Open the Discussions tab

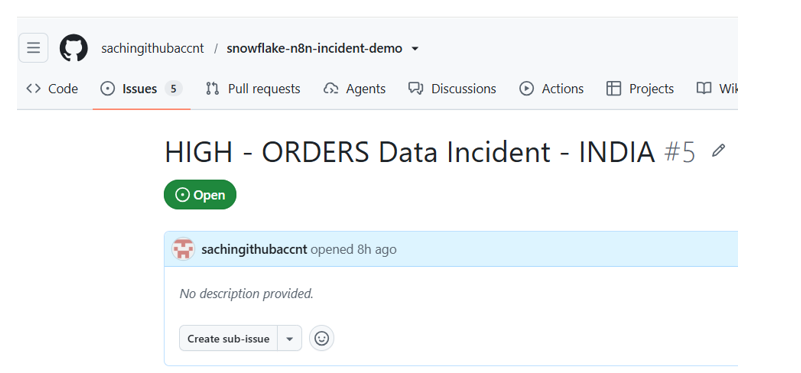coord(452,89)
